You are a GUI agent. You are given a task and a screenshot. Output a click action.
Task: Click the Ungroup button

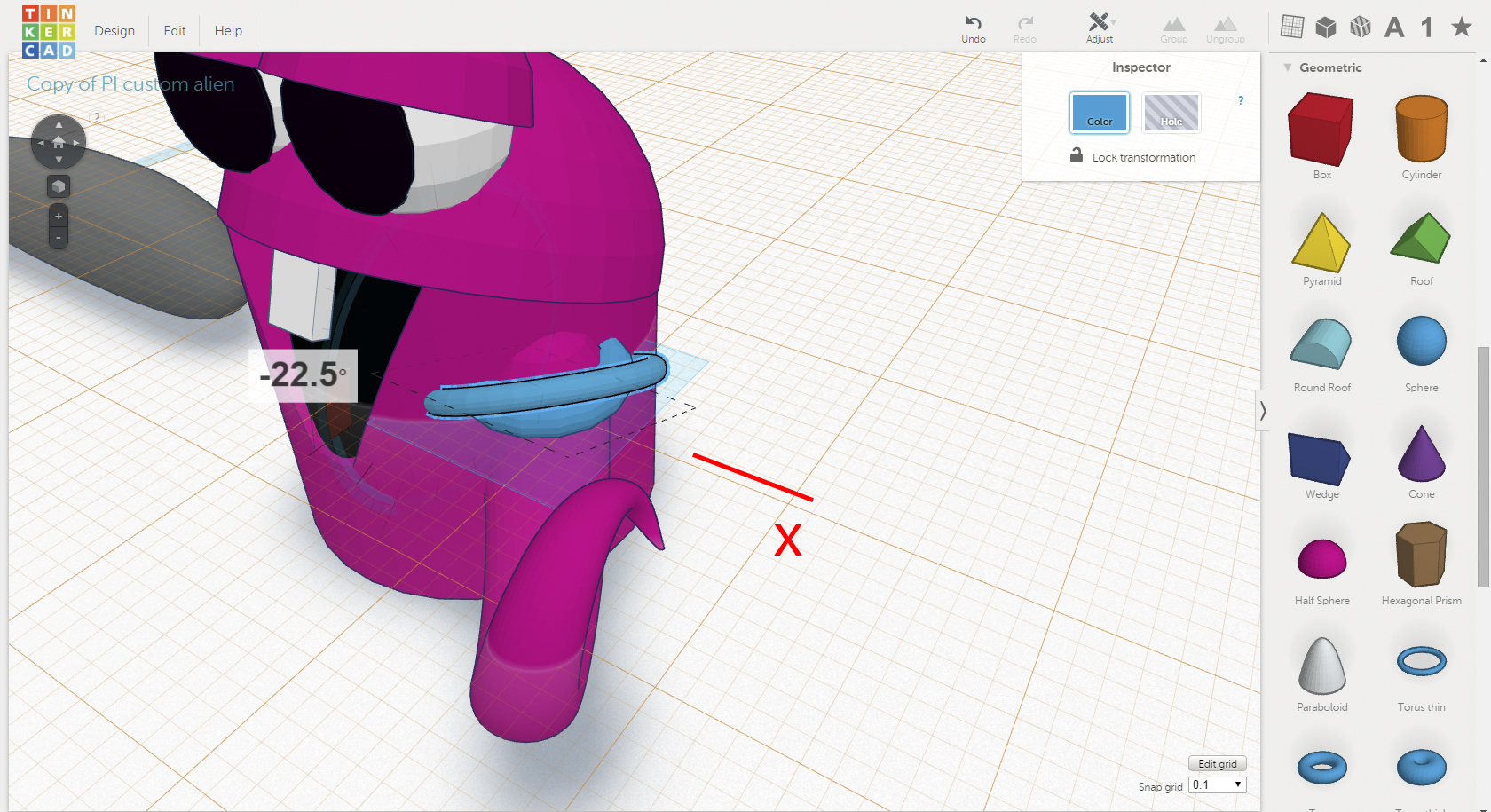(1226, 29)
